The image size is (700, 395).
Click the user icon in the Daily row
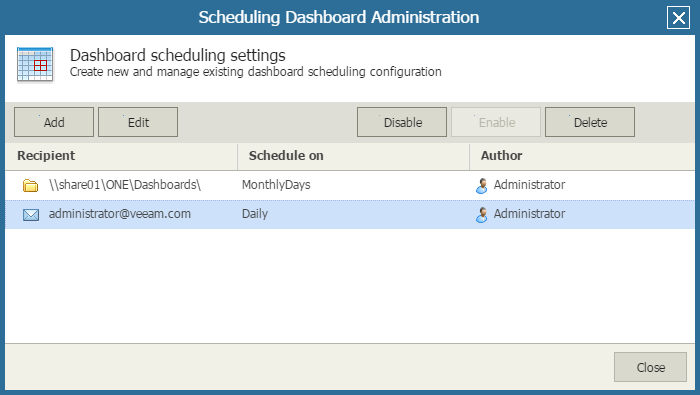(x=482, y=215)
